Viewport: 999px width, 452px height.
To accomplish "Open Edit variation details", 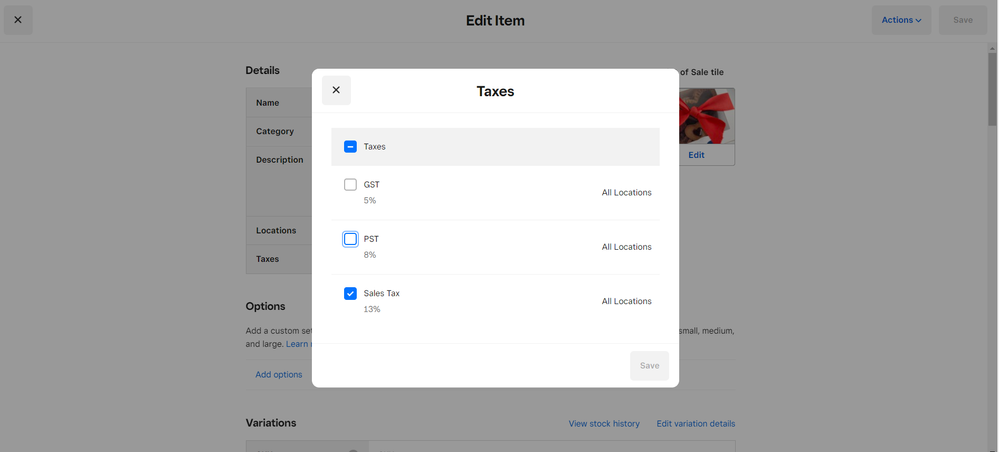I will coord(695,423).
